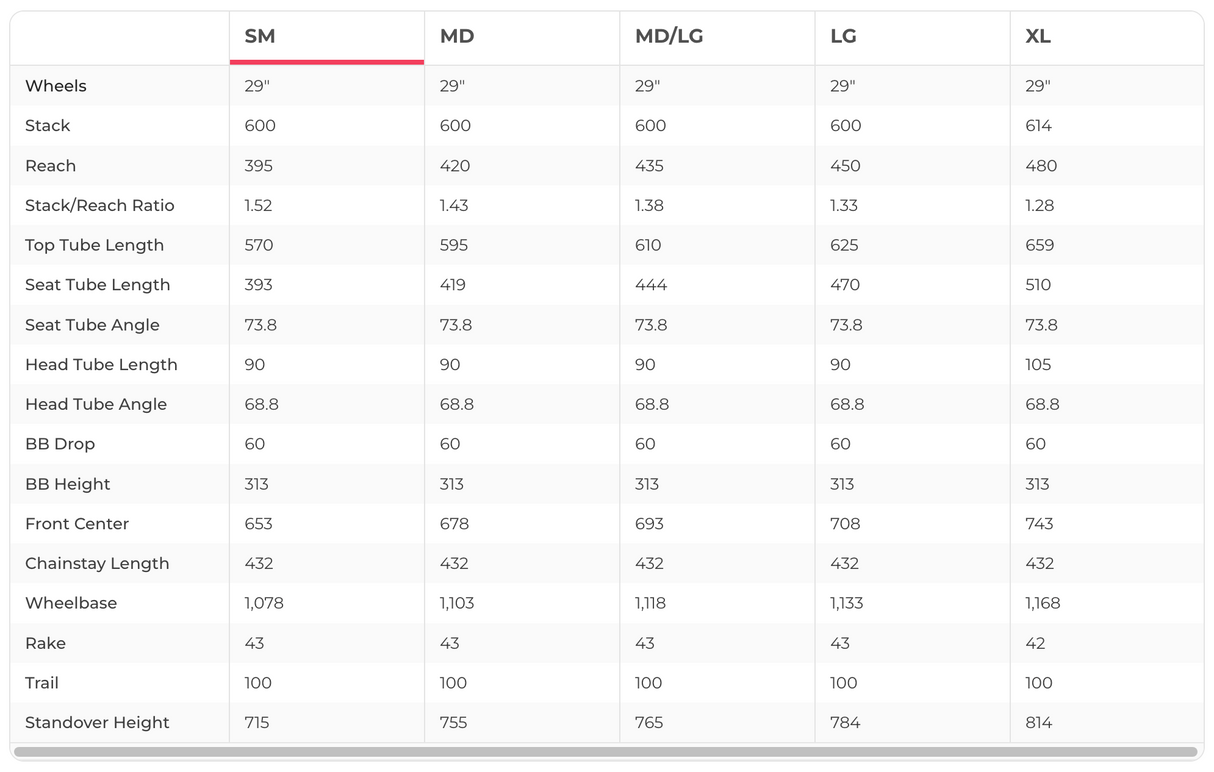
Task: Click the Stack/Reach Ratio row label
Action: [100, 205]
